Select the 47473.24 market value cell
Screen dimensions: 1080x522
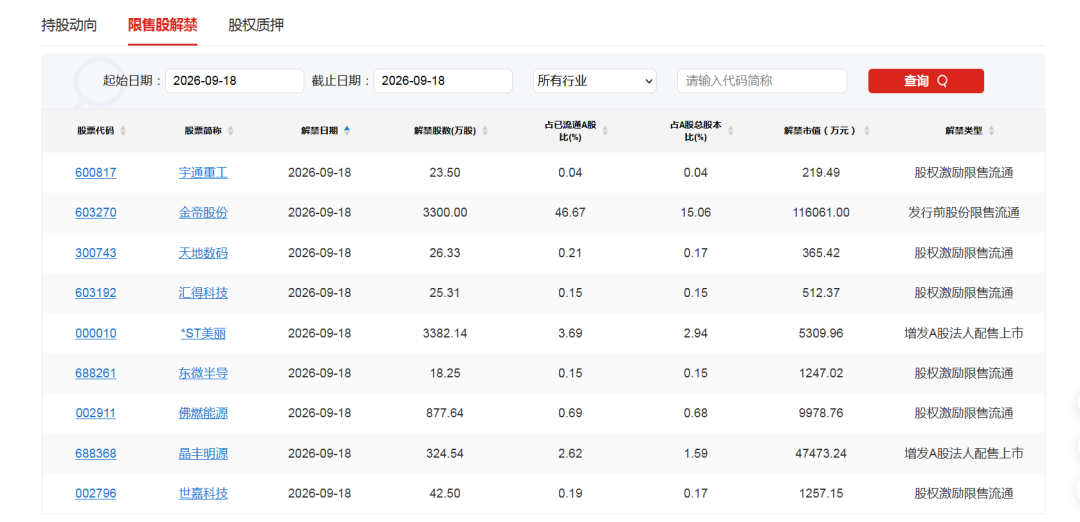pyautogui.click(x=821, y=454)
